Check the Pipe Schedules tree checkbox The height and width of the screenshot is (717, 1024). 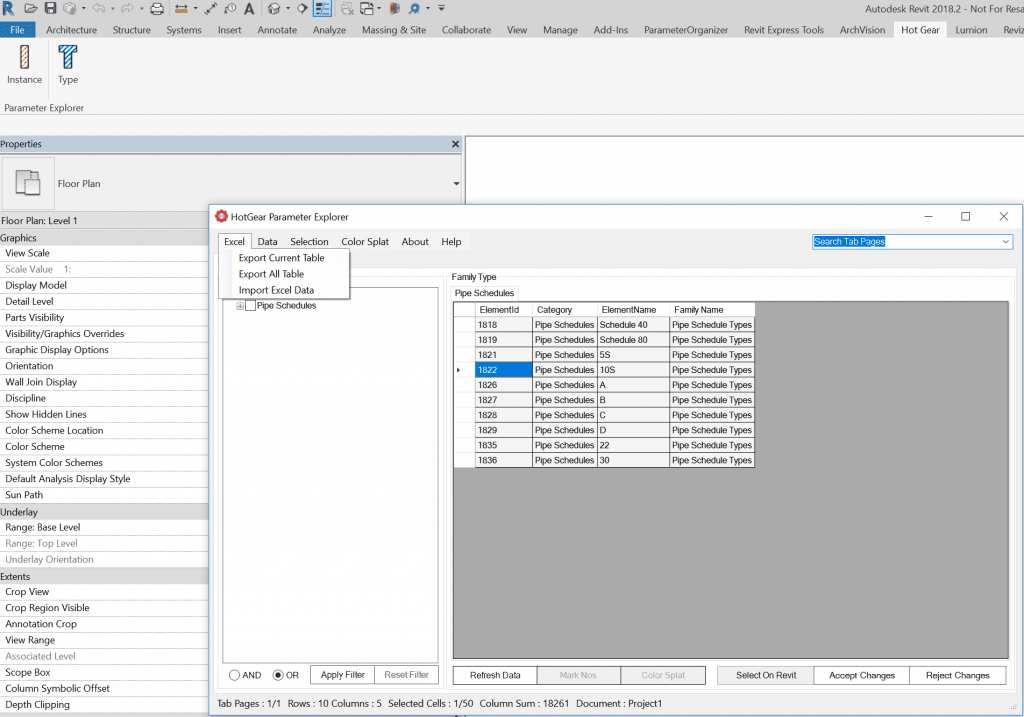249,306
